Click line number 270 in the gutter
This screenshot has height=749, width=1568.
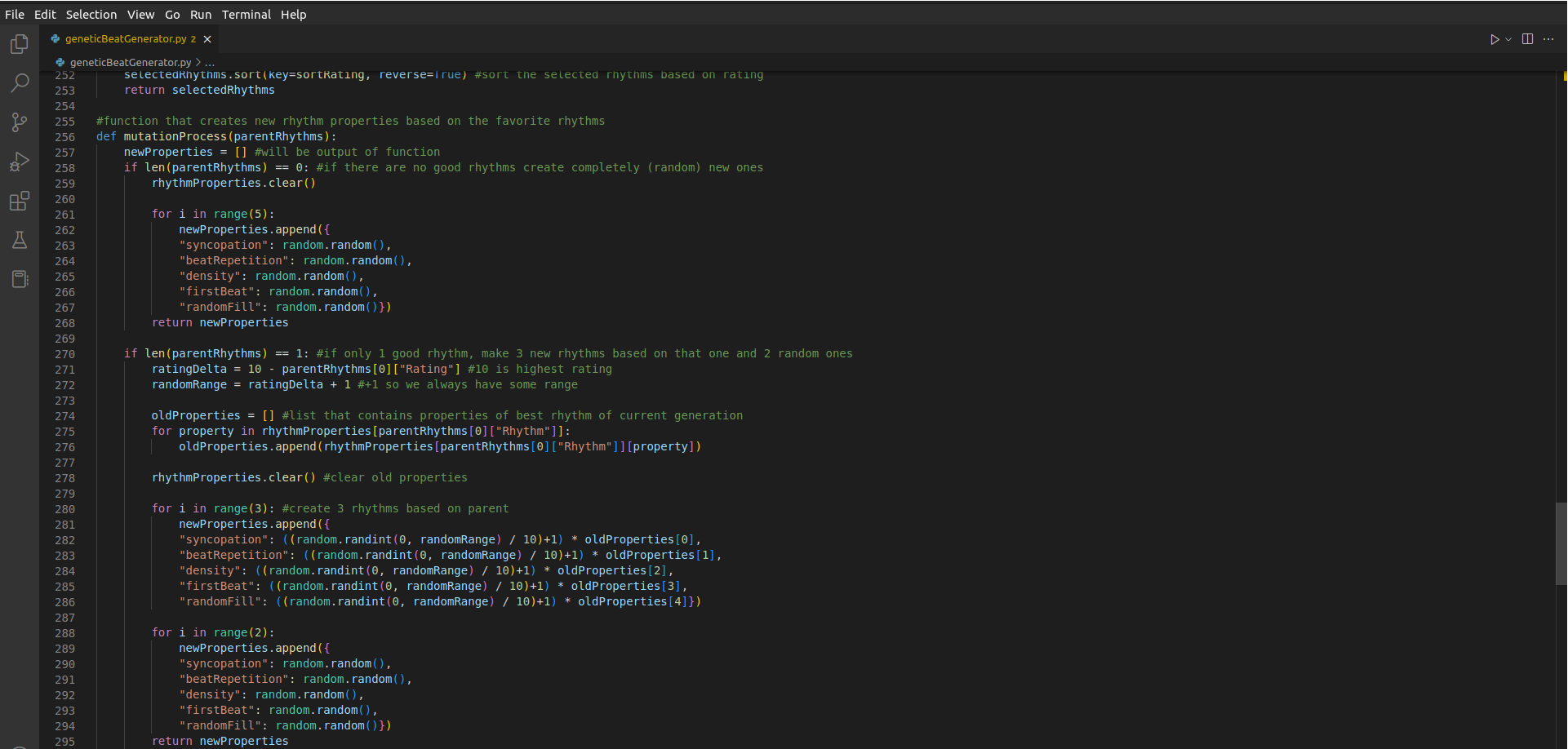pyautogui.click(x=65, y=354)
